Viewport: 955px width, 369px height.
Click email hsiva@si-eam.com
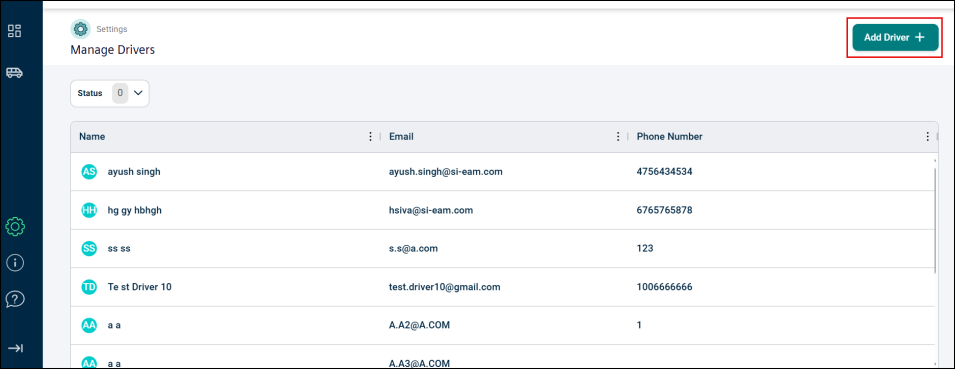431,210
